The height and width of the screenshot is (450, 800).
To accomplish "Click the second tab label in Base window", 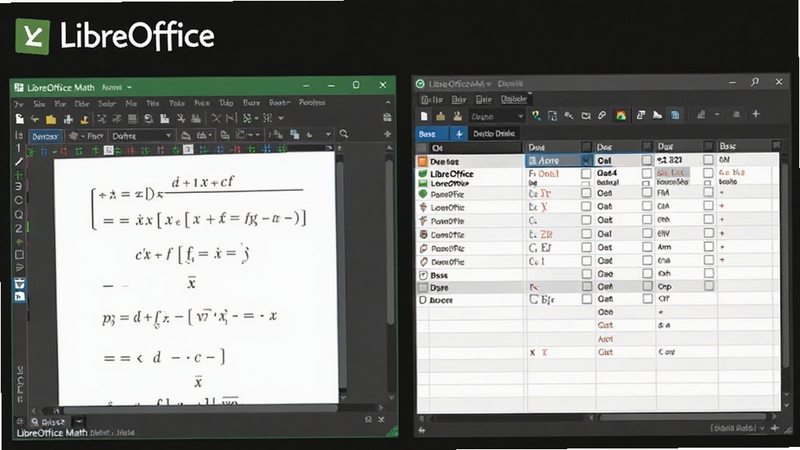I will click(x=494, y=134).
